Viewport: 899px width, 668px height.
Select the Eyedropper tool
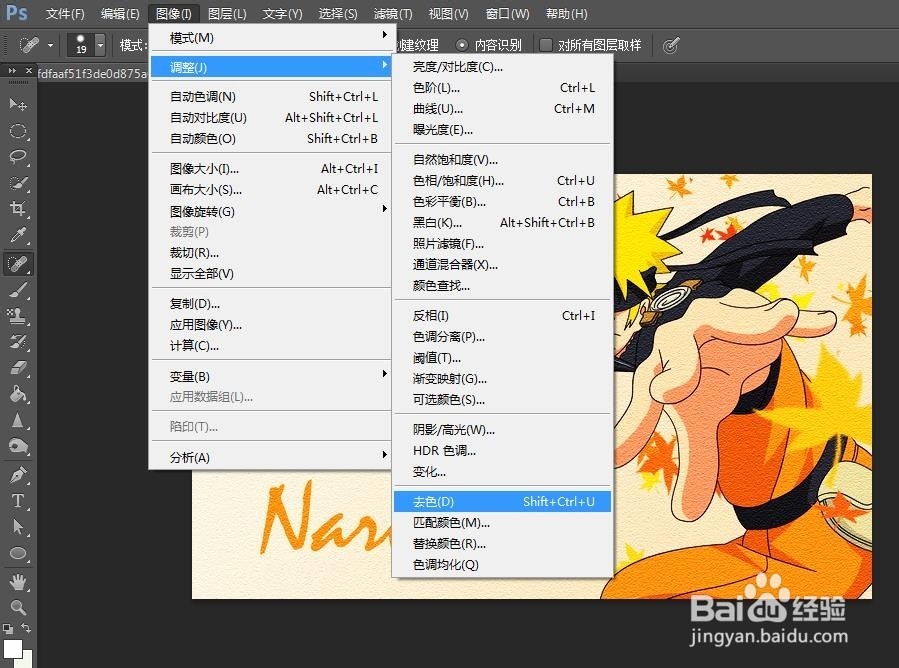pos(18,235)
